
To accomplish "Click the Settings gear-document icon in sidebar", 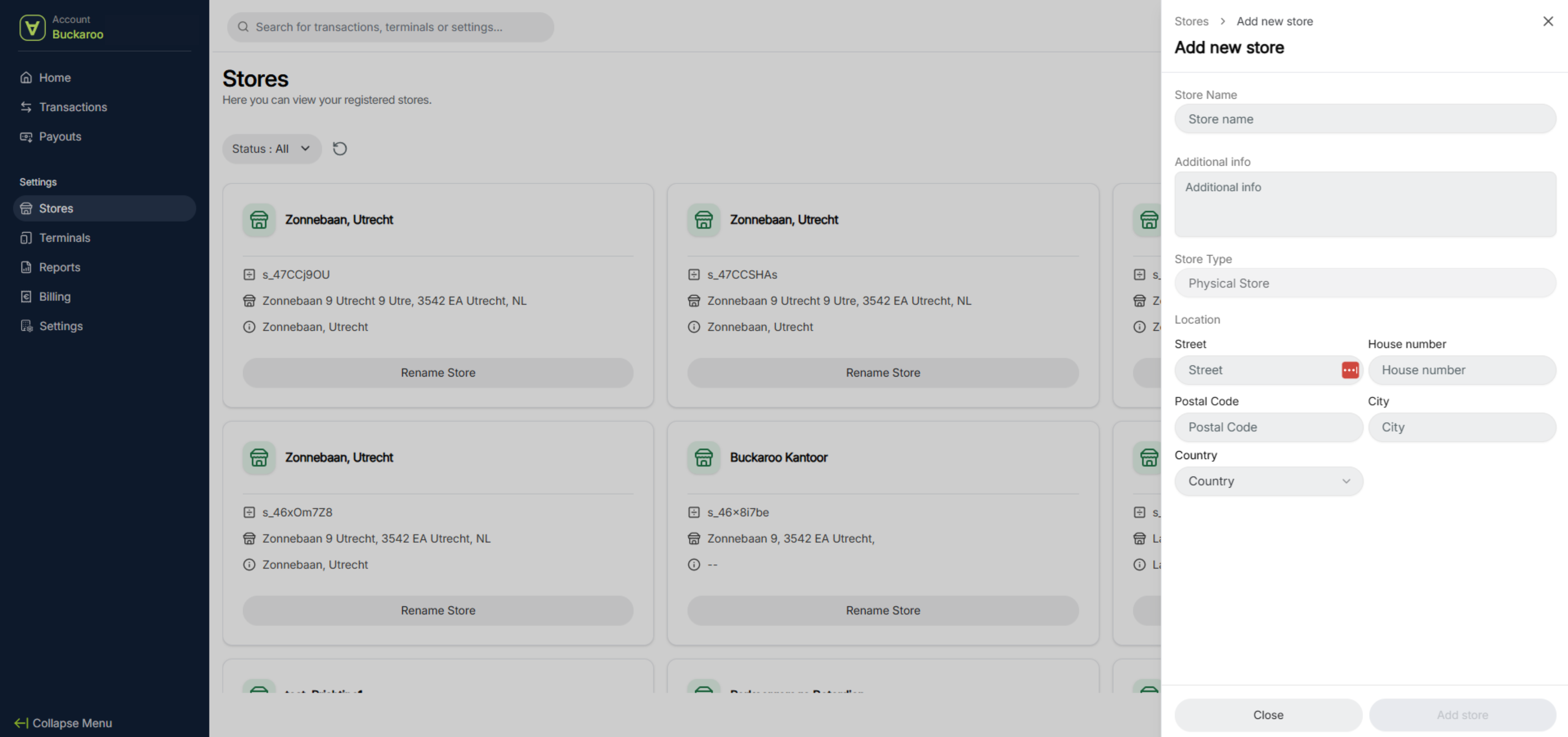I will [x=26, y=326].
